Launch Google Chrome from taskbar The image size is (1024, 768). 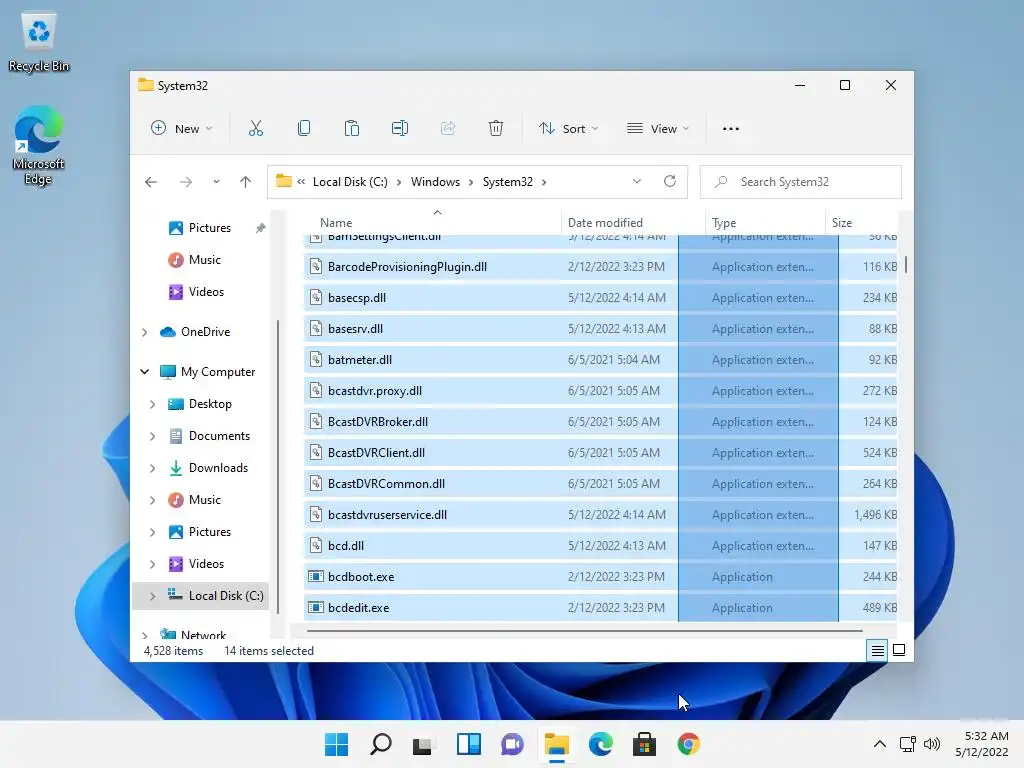click(688, 744)
